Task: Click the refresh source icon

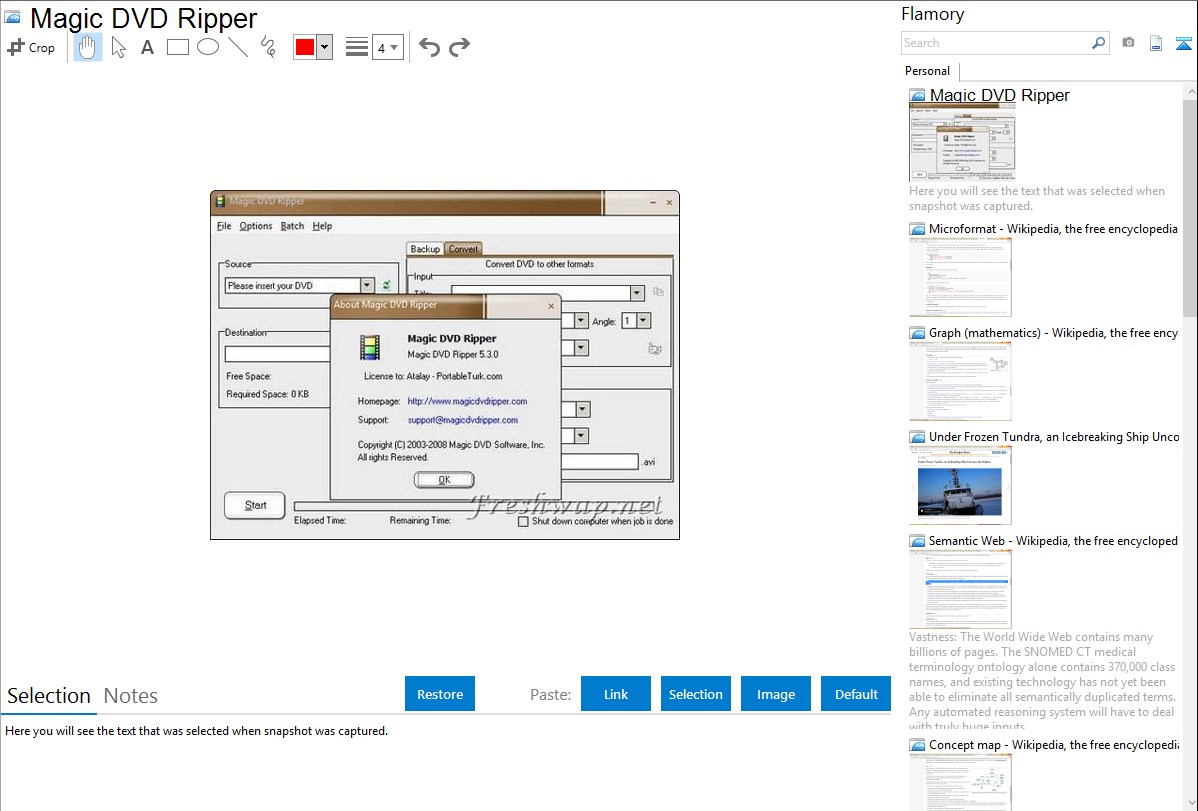Action: (x=387, y=285)
